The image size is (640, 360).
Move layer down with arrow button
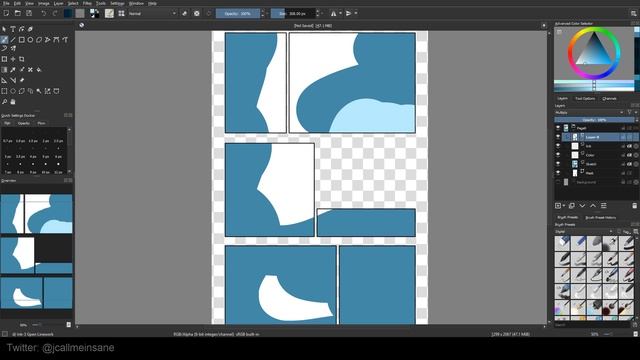[582, 206]
